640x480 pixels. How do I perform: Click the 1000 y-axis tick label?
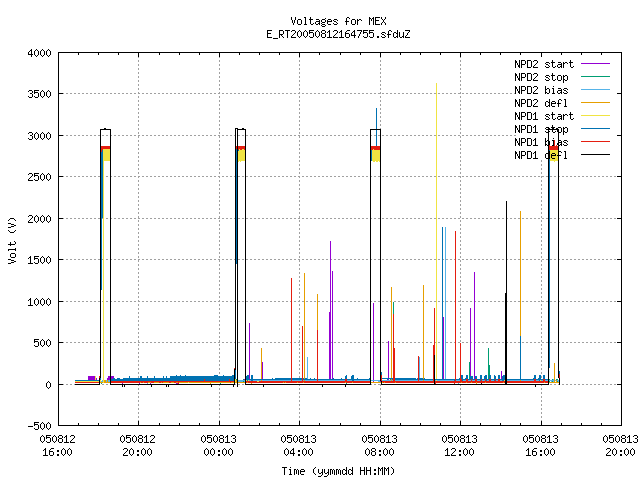(x=40, y=302)
